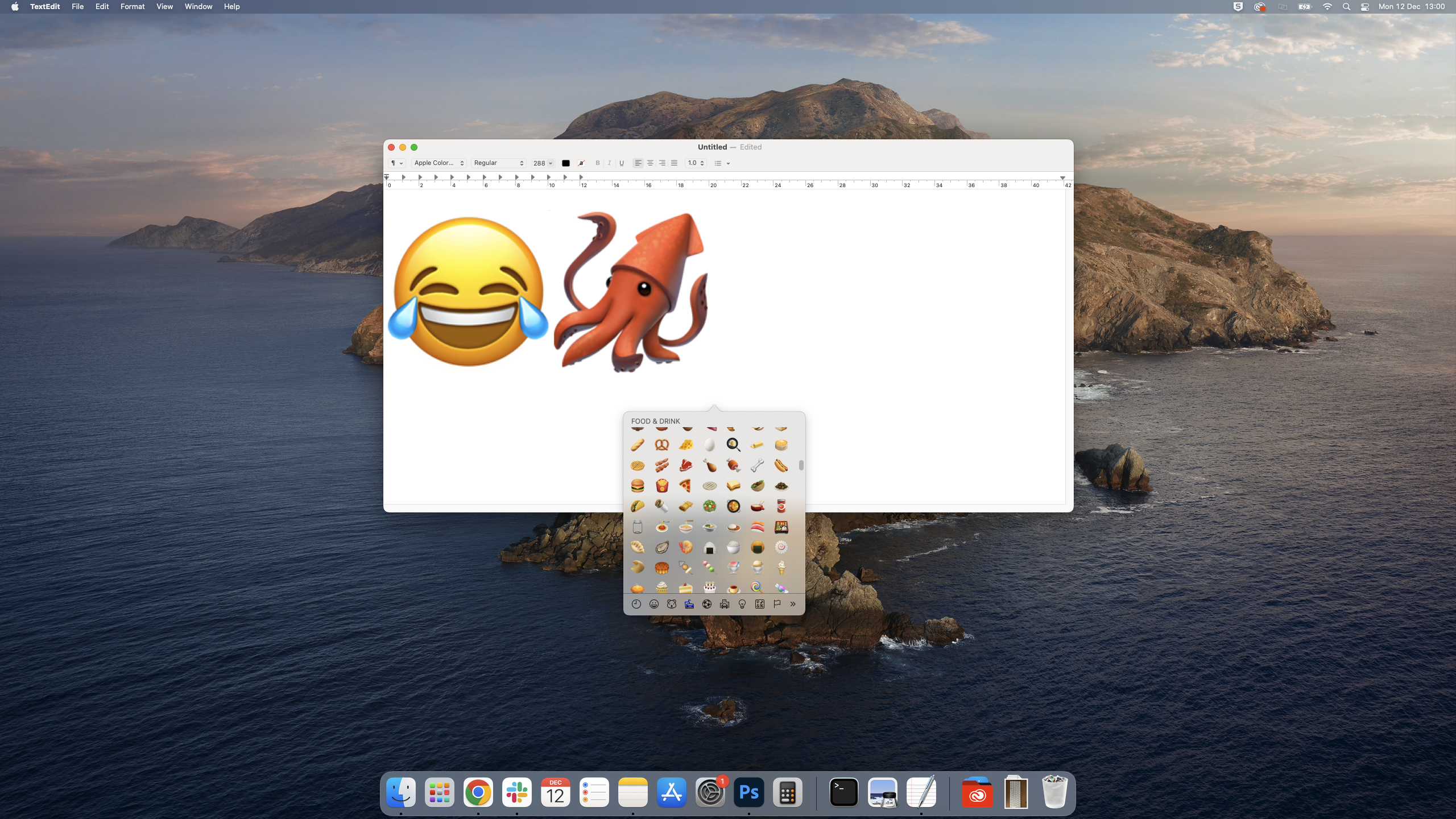
Task: Insert the soft serve ice cream emoji
Action: tap(781, 568)
